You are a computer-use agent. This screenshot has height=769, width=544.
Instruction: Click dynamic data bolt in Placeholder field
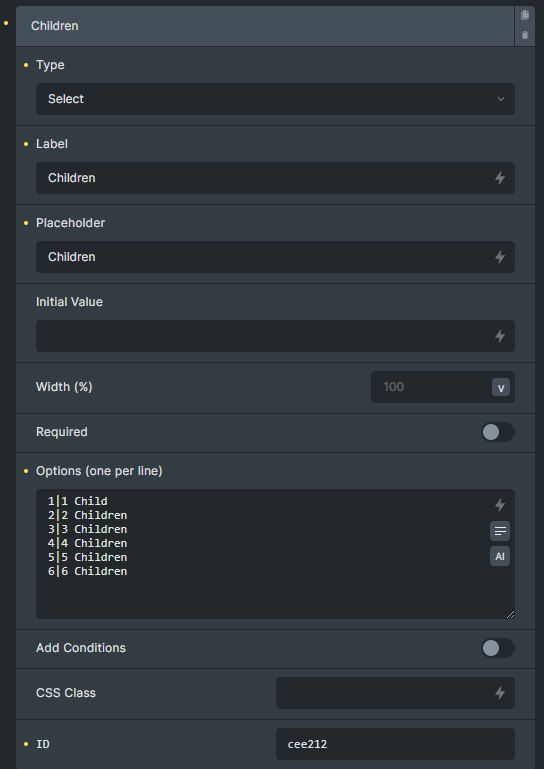500,257
